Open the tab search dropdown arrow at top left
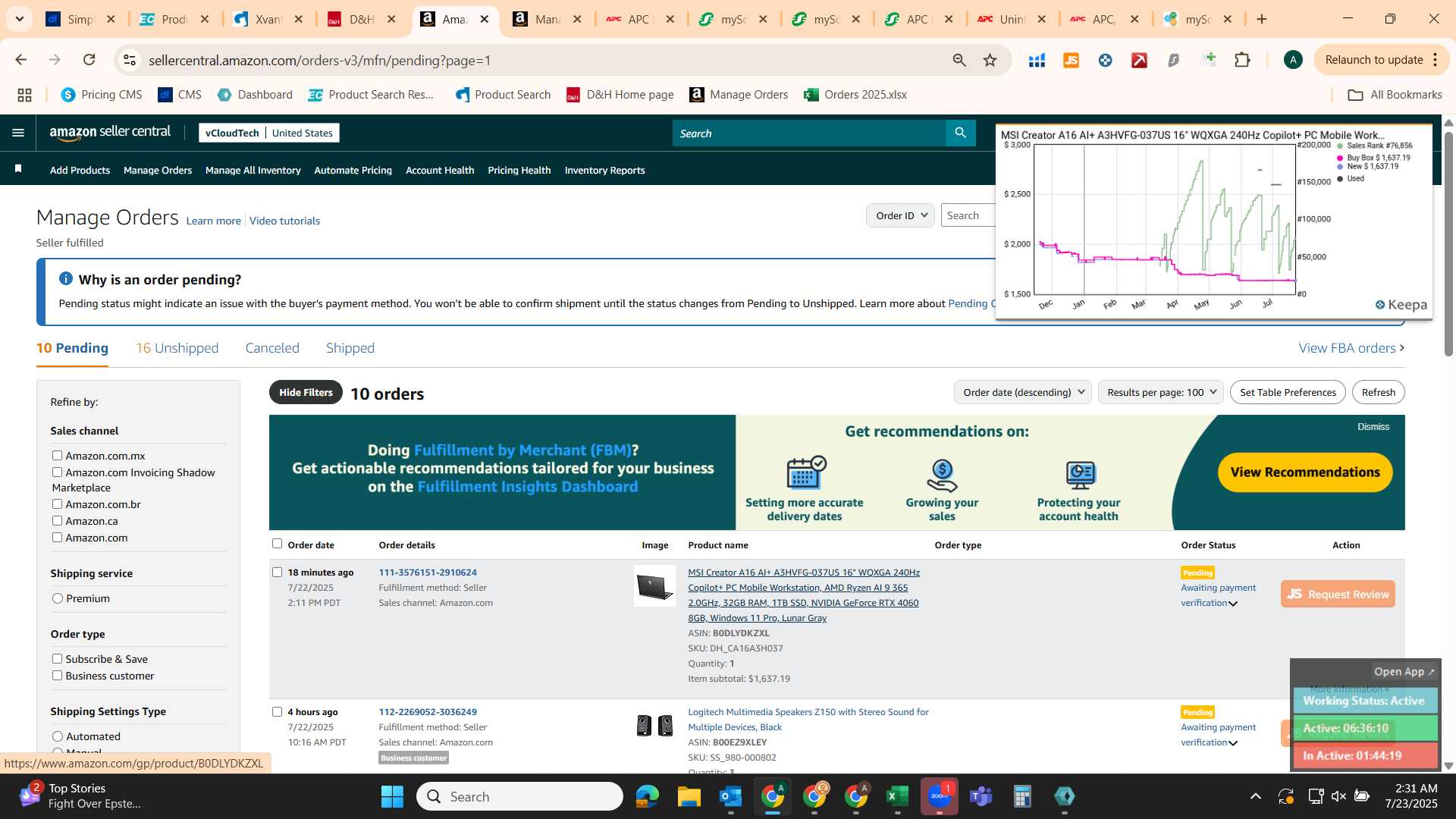Viewport: 1456px width, 819px height. 20,19
